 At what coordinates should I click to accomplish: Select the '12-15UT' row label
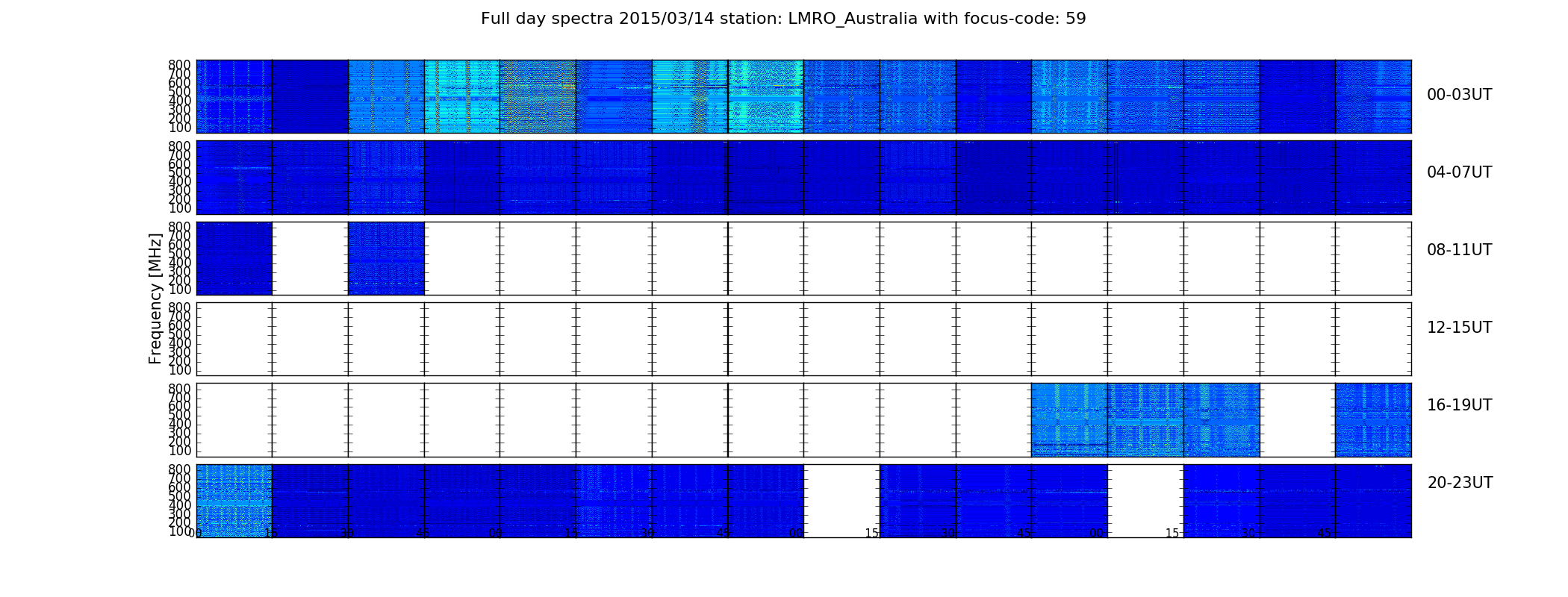coord(1459,328)
